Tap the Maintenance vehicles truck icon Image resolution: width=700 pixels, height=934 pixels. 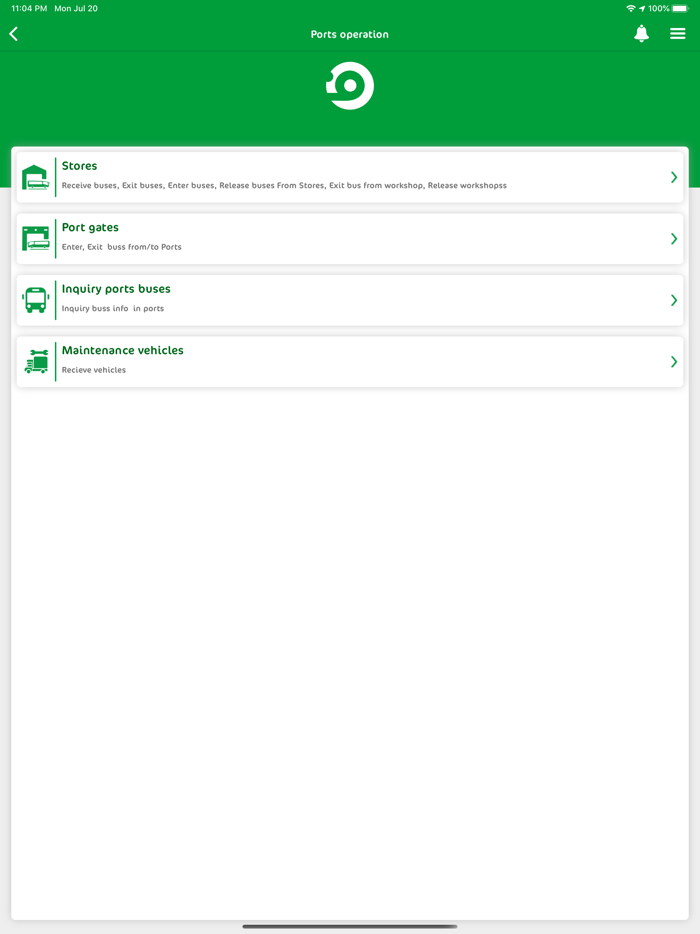pos(36,362)
